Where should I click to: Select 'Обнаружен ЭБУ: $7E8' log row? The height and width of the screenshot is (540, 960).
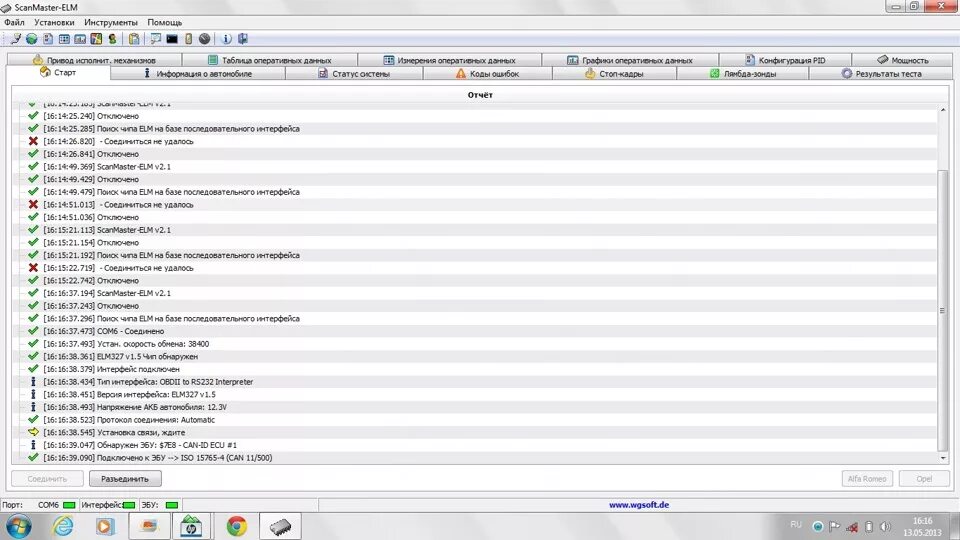tap(474, 445)
